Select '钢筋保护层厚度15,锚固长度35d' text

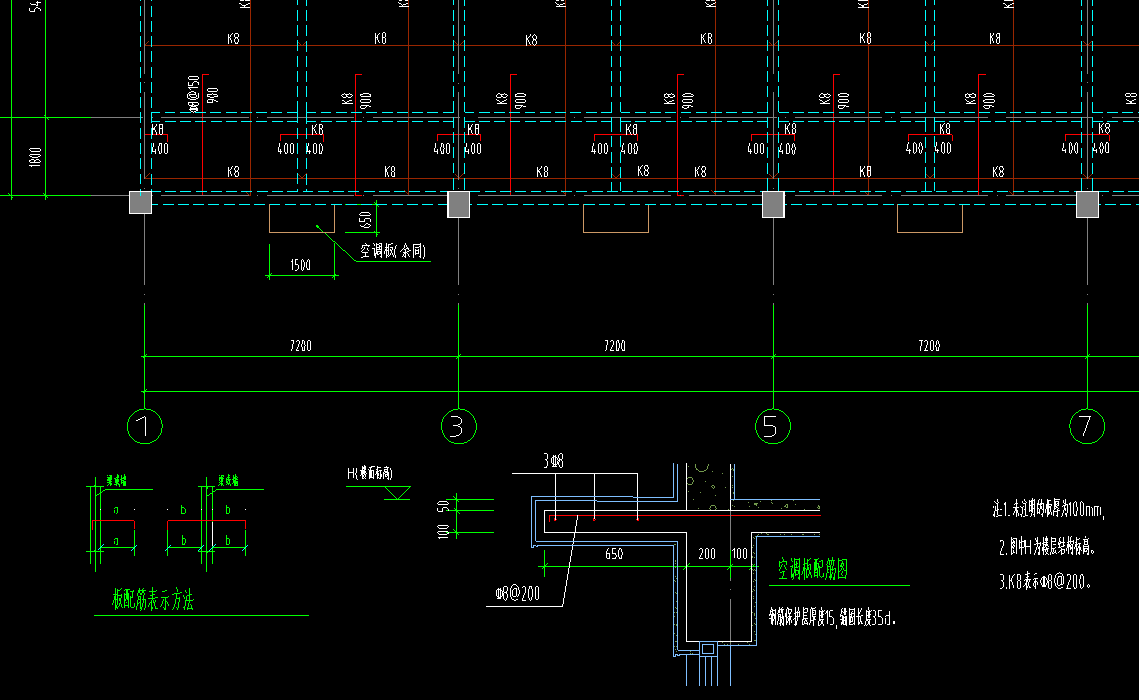pos(832,618)
